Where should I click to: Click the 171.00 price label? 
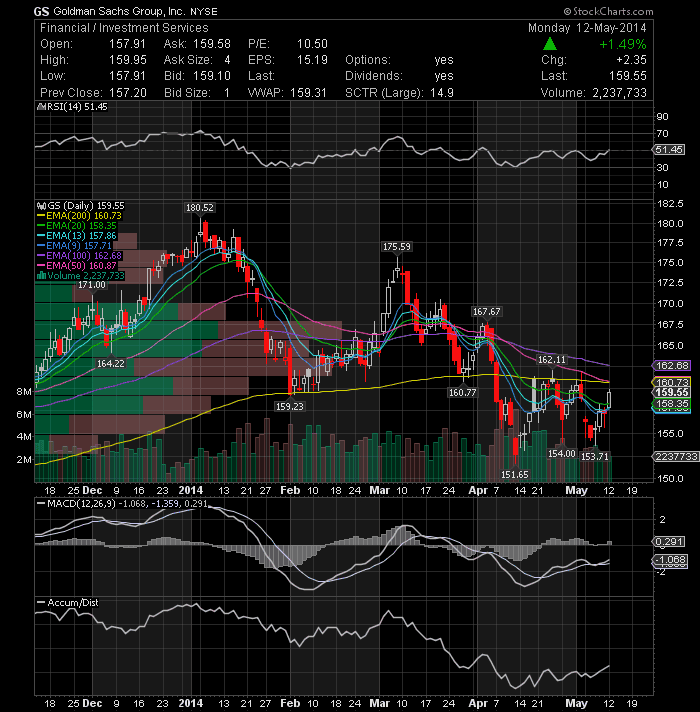92,285
